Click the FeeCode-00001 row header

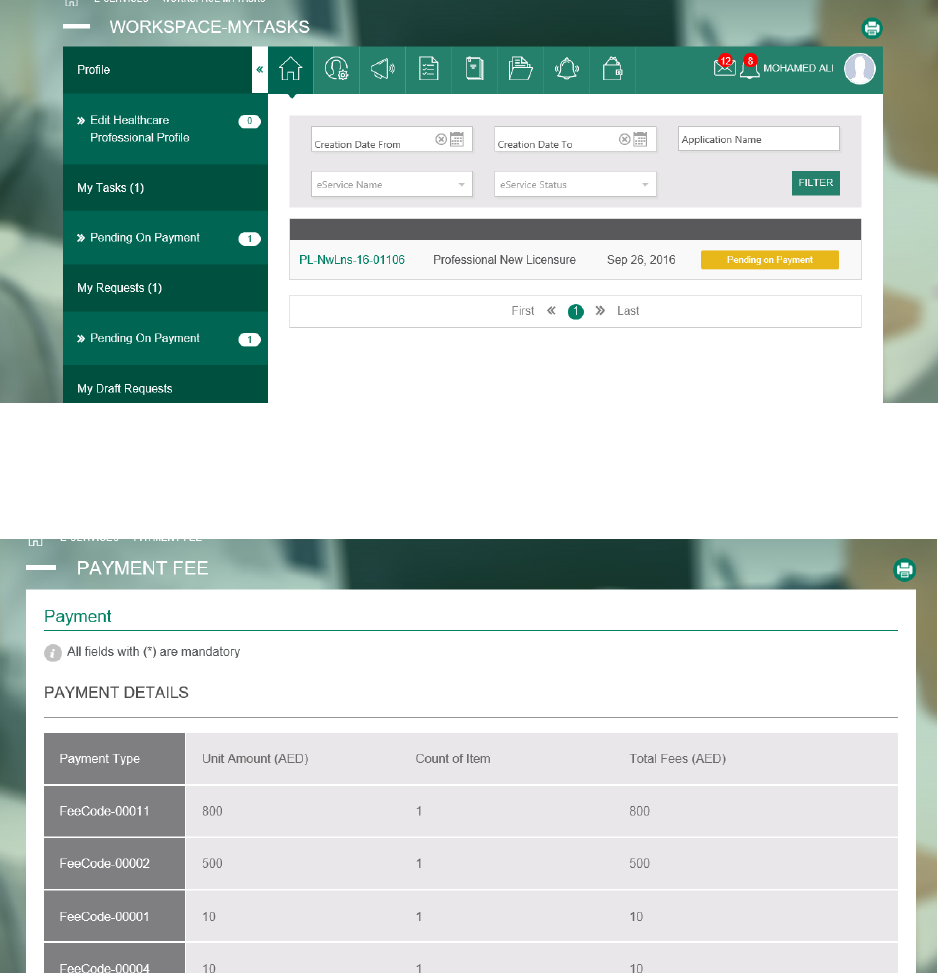pyautogui.click(x=114, y=917)
